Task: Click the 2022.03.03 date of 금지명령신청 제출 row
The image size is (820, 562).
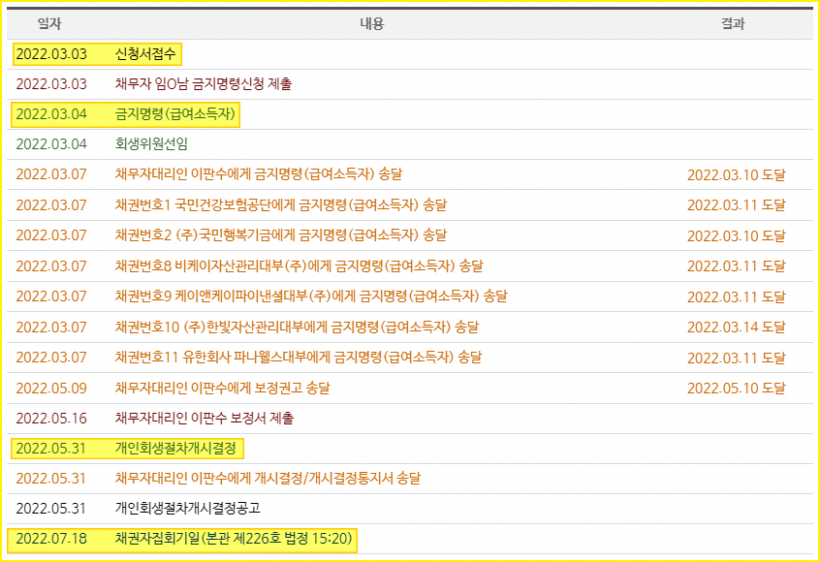Action: 51,84
